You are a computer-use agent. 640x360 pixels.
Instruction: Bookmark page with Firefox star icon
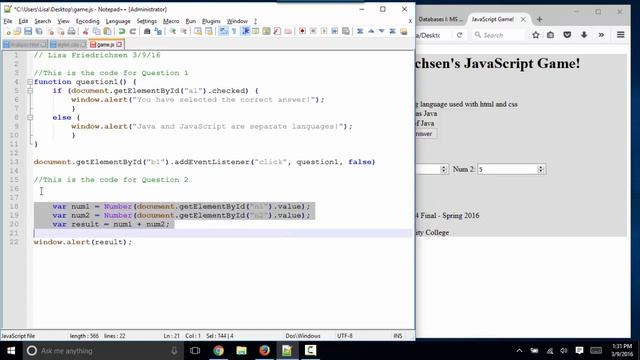click(536, 35)
